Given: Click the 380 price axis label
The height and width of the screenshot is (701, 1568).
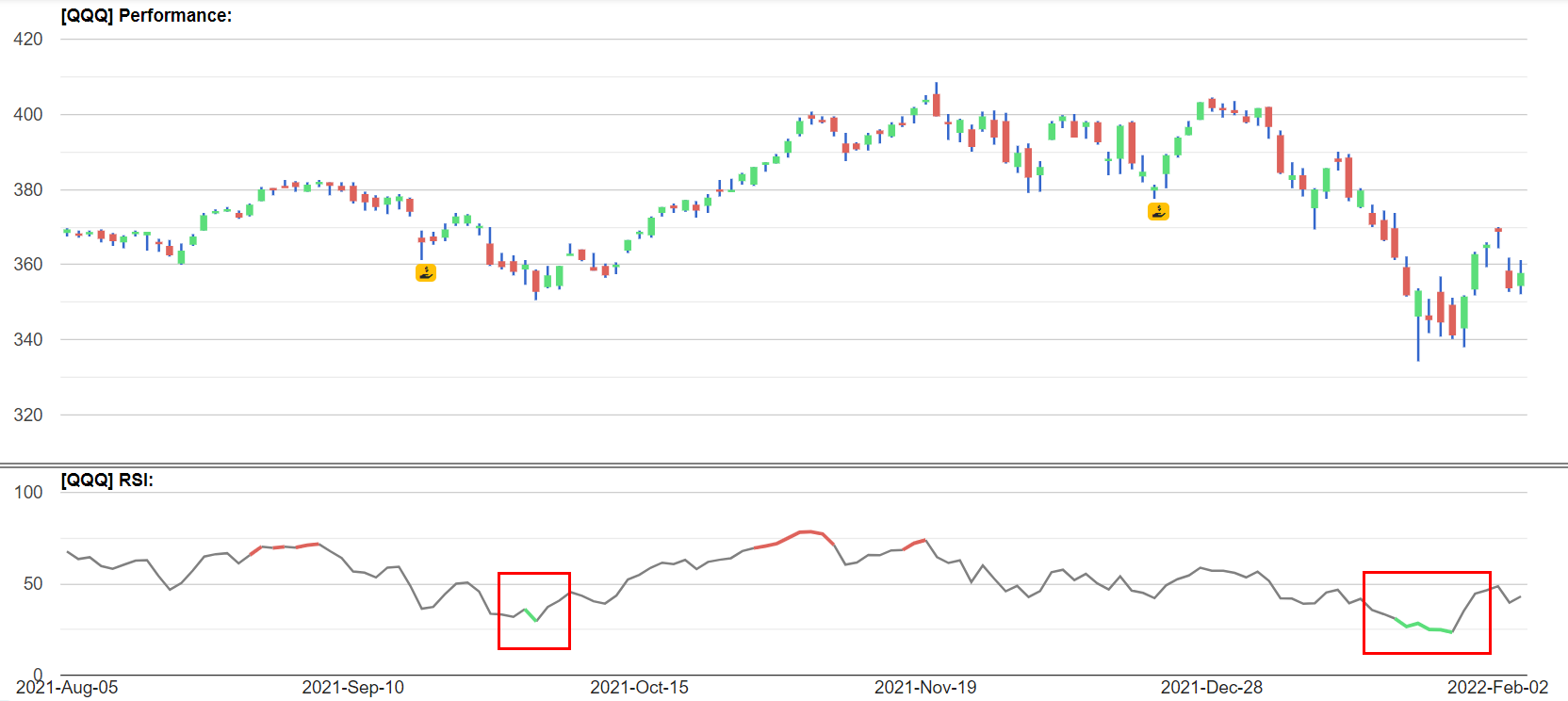Looking at the screenshot, I should [x=28, y=189].
